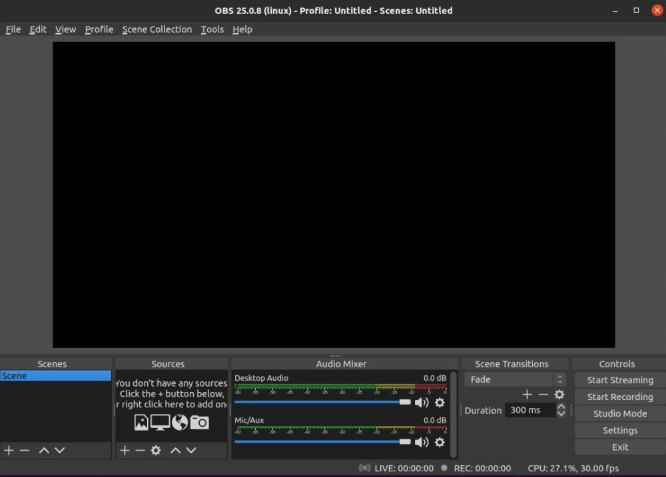Screen dimensions: 666x477
Task: Add a new scene with plus icon
Action: click(9, 451)
